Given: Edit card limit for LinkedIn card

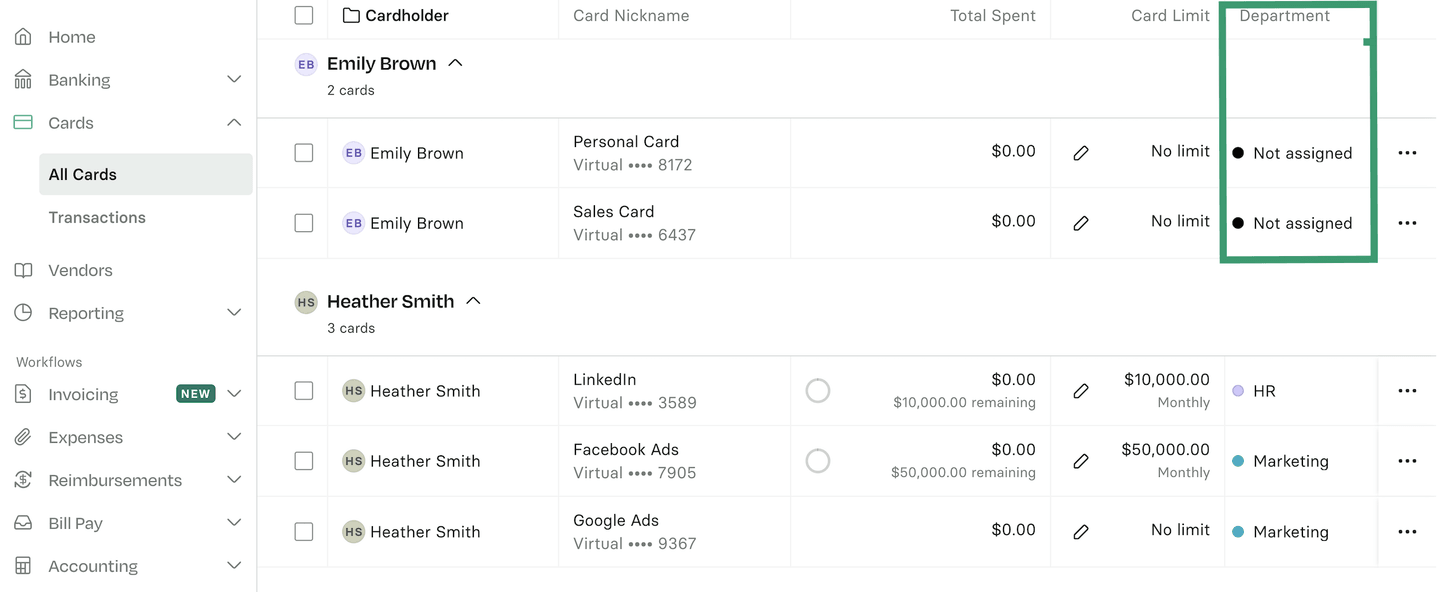Looking at the screenshot, I should click(x=1081, y=391).
